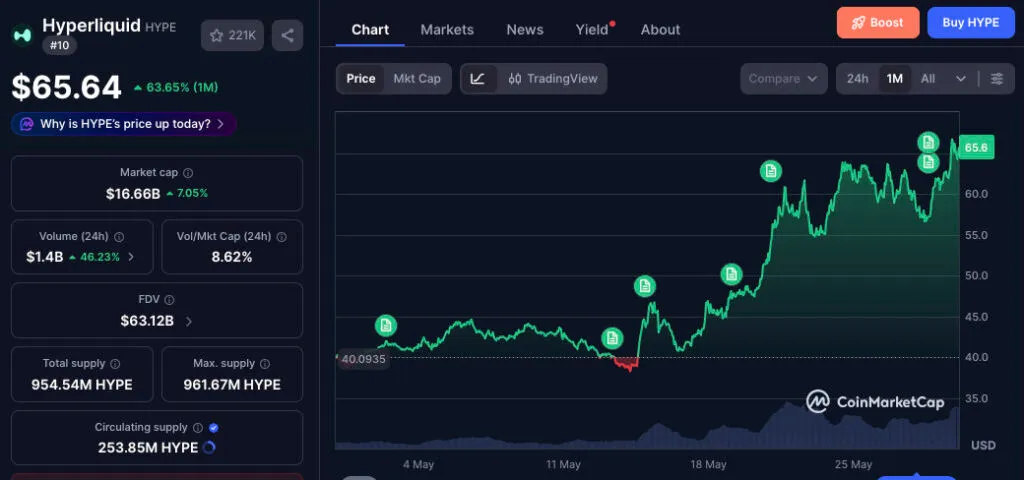Open news marker near 4 May start

click(x=386, y=325)
